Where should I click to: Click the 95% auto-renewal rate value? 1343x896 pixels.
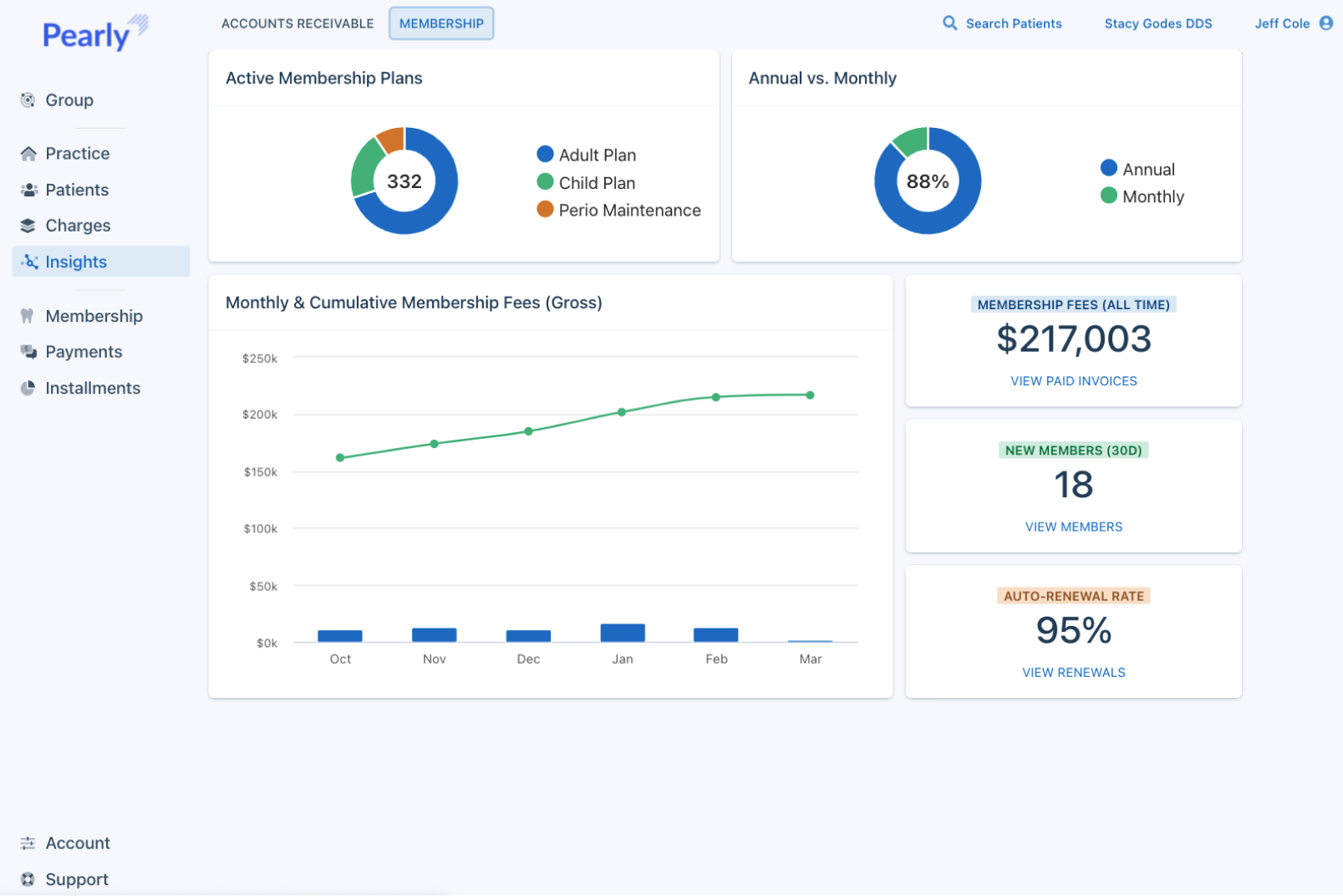pyautogui.click(x=1074, y=631)
